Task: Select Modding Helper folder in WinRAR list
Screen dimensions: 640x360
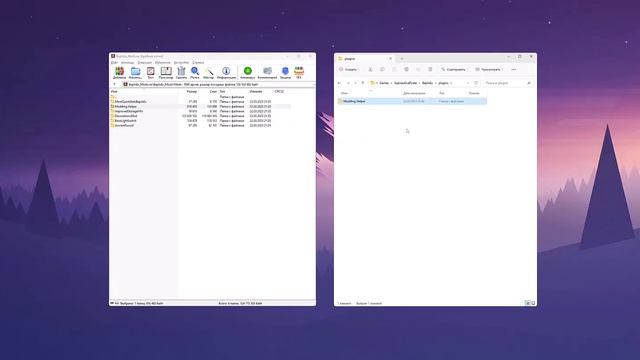Action: (200, 106)
